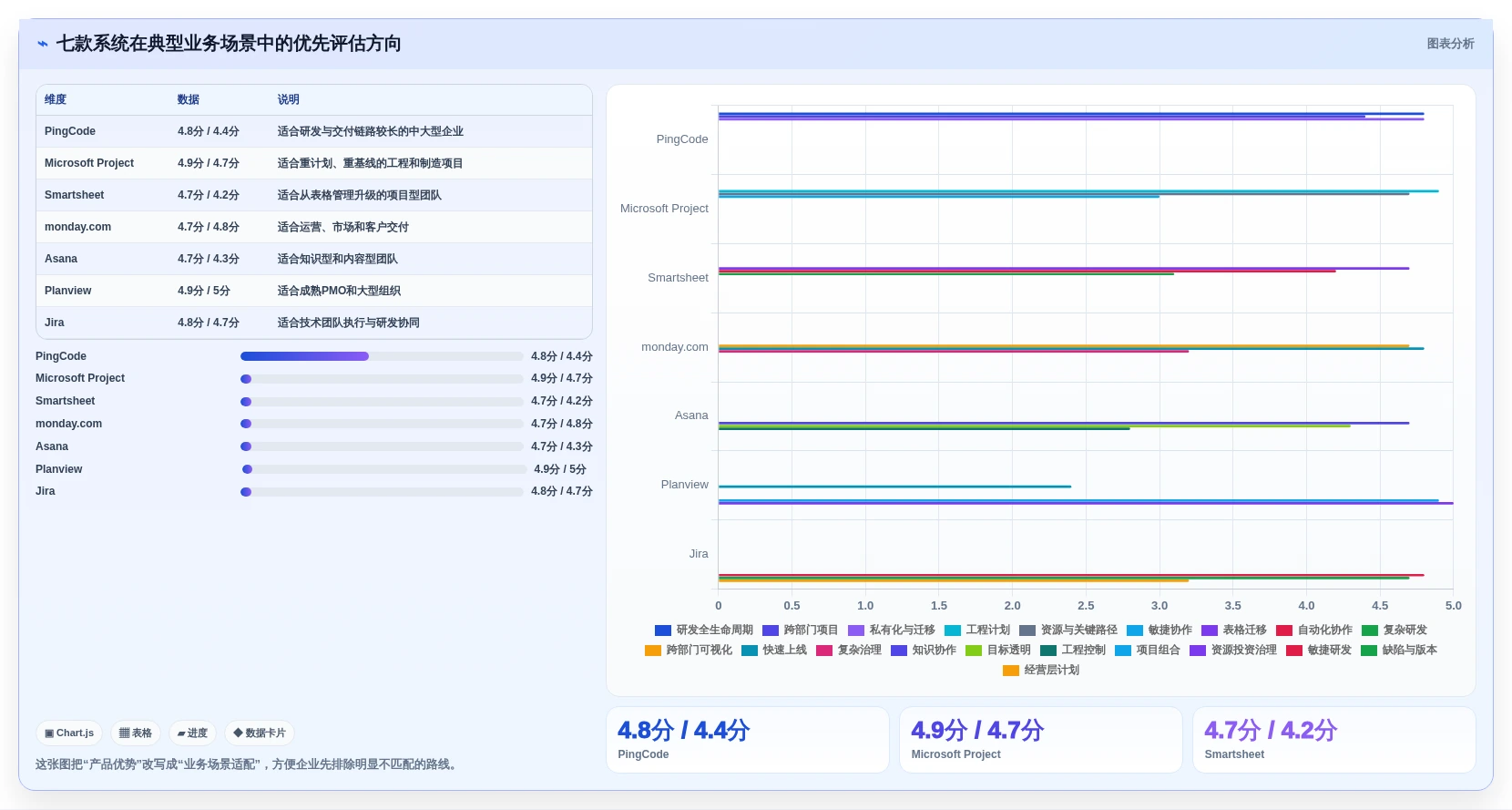Toggle the 工程计划 legend item
The width and height of the screenshot is (1512, 810).
pos(977,630)
